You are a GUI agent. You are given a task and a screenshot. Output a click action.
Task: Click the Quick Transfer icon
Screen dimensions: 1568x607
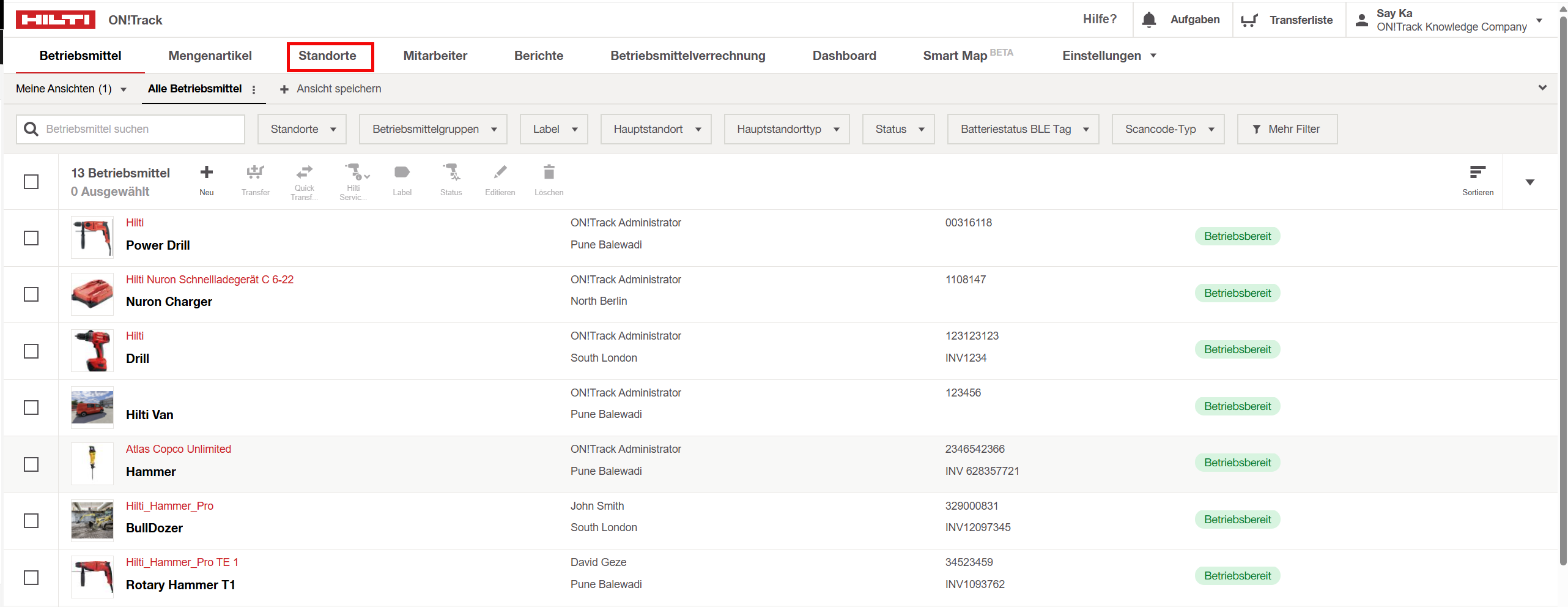coord(305,172)
